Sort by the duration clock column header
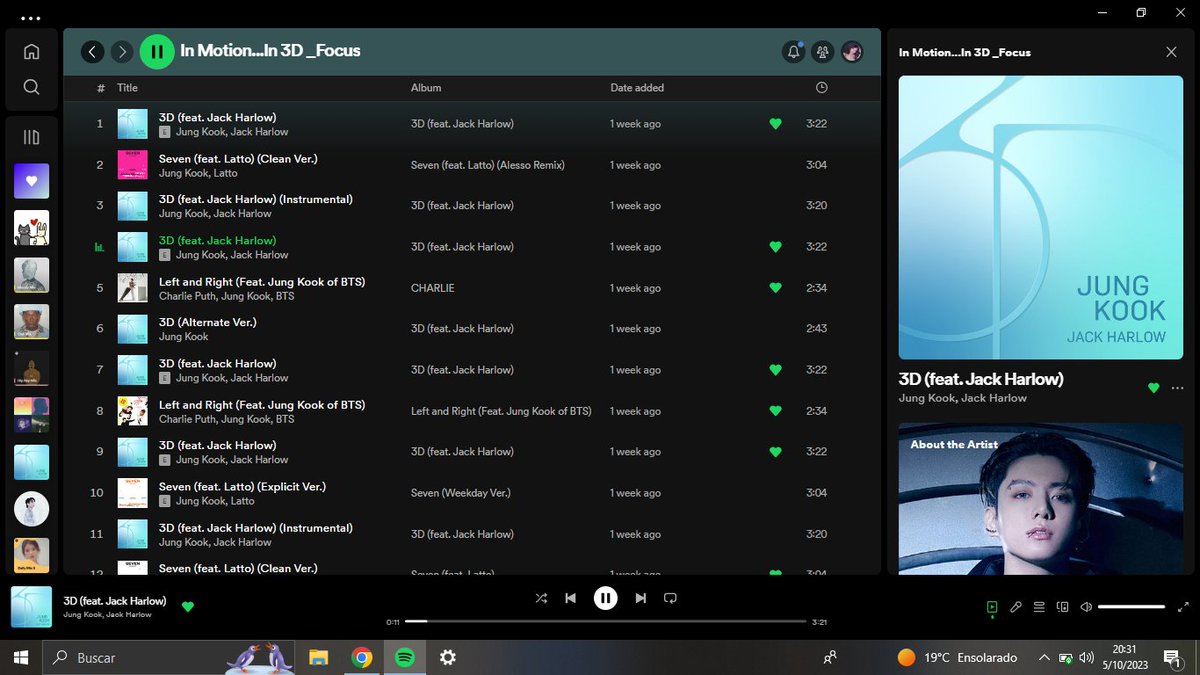1200x675 pixels. [x=821, y=88]
